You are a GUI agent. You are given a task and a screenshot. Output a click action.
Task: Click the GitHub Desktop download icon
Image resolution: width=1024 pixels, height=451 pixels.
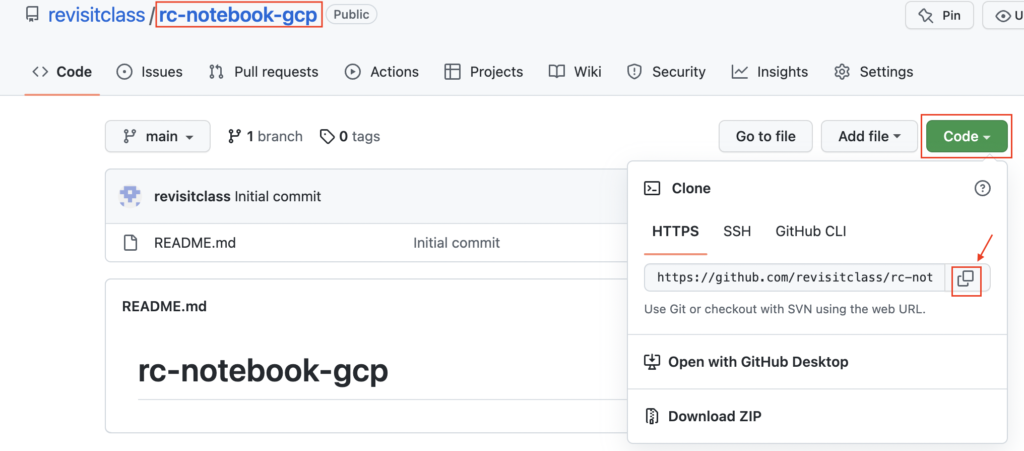point(652,362)
